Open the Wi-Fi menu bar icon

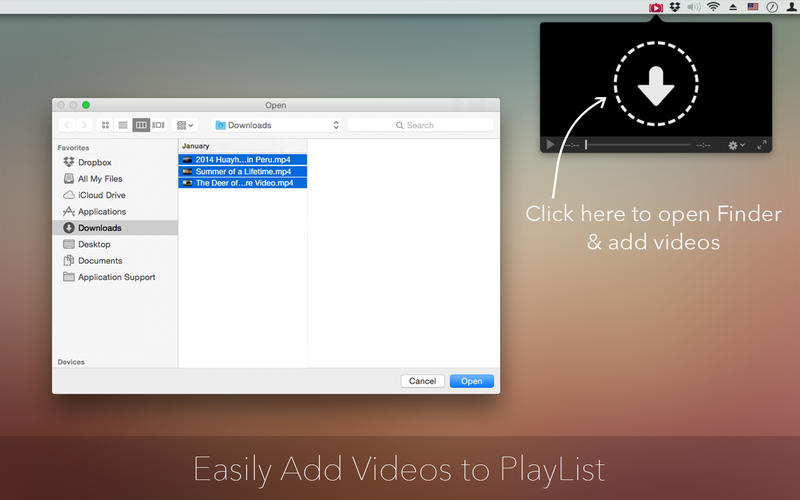[x=713, y=7]
